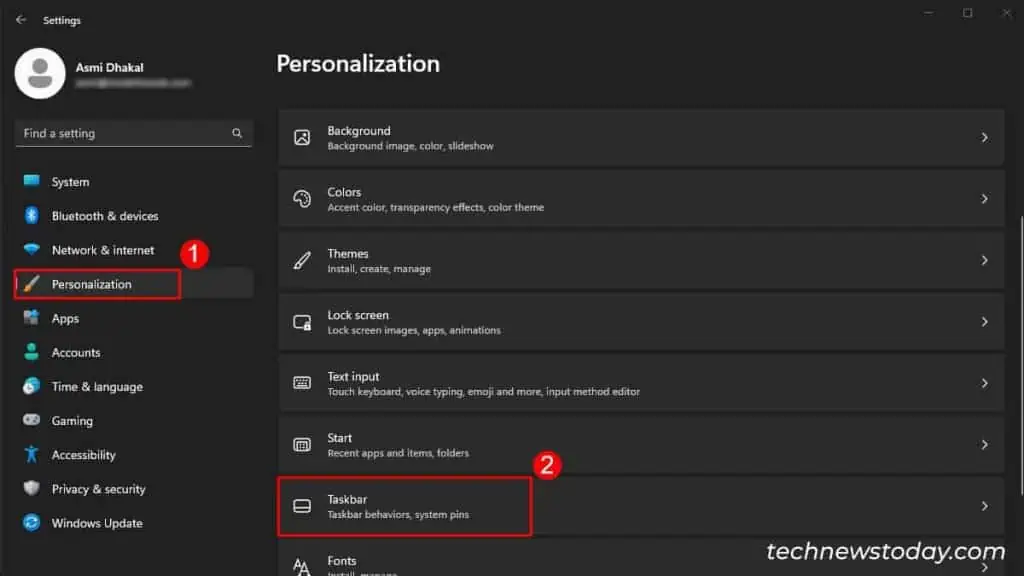The image size is (1024, 576).
Task: Click the back arrow in Settings
Action: tap(21, 20)
